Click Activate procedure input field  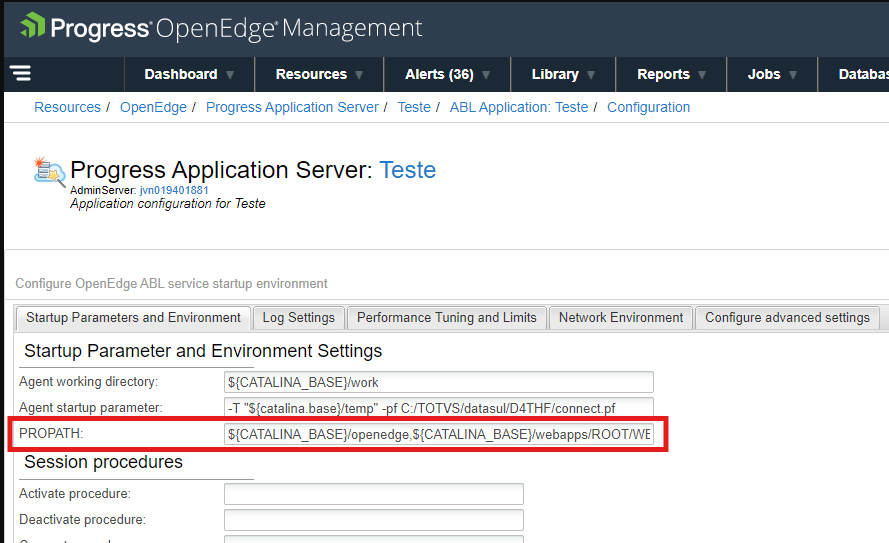[374, 494]
